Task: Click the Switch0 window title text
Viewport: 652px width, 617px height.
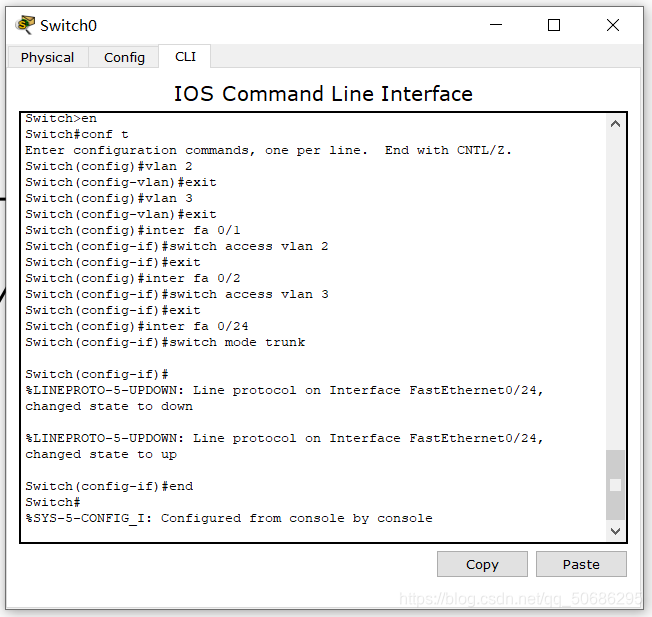Action: pos(68,26)
